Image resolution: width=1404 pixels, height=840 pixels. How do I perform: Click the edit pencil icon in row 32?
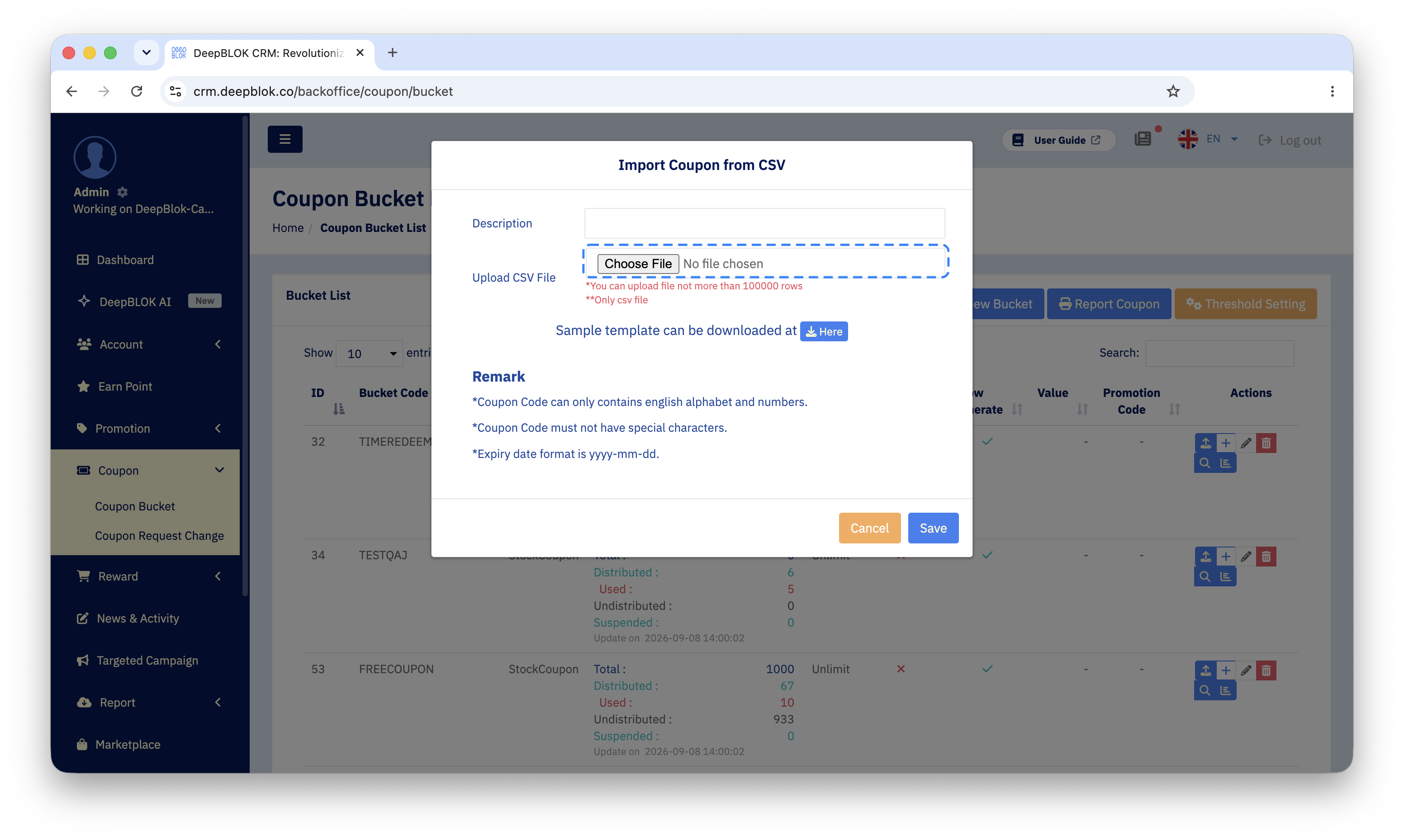1246,443
